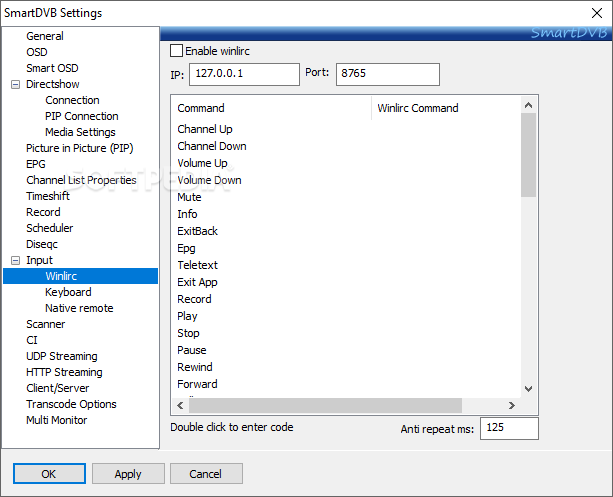Select the Volume Up command row
613x497 pixels.
pyautogui.click(x=202, y=163)
